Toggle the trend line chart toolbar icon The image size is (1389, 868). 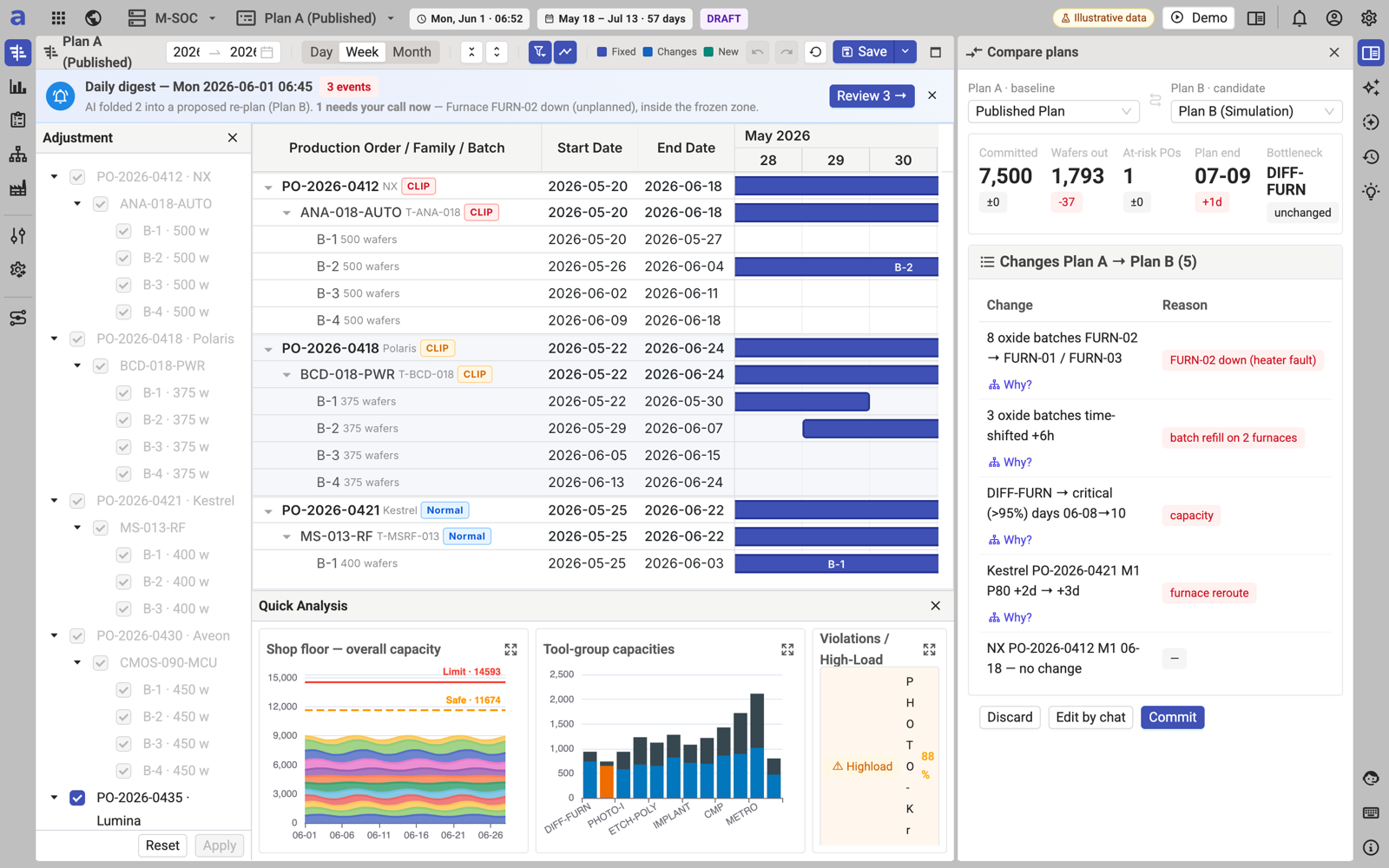(x=565, y=52)
